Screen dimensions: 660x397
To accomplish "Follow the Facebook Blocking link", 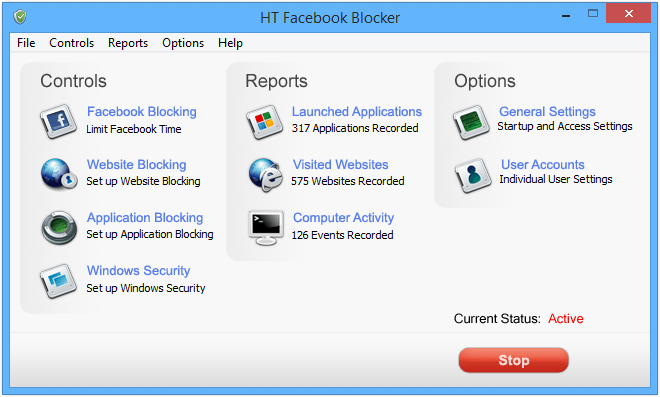I will coord(142,112).
